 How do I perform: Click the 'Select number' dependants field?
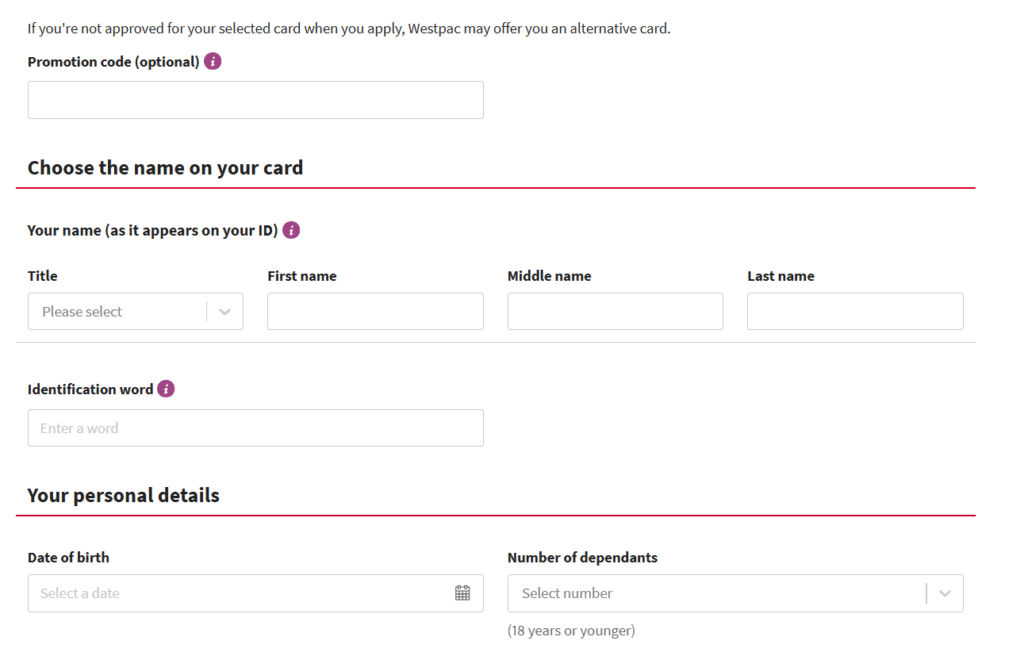tap(715, 593)
